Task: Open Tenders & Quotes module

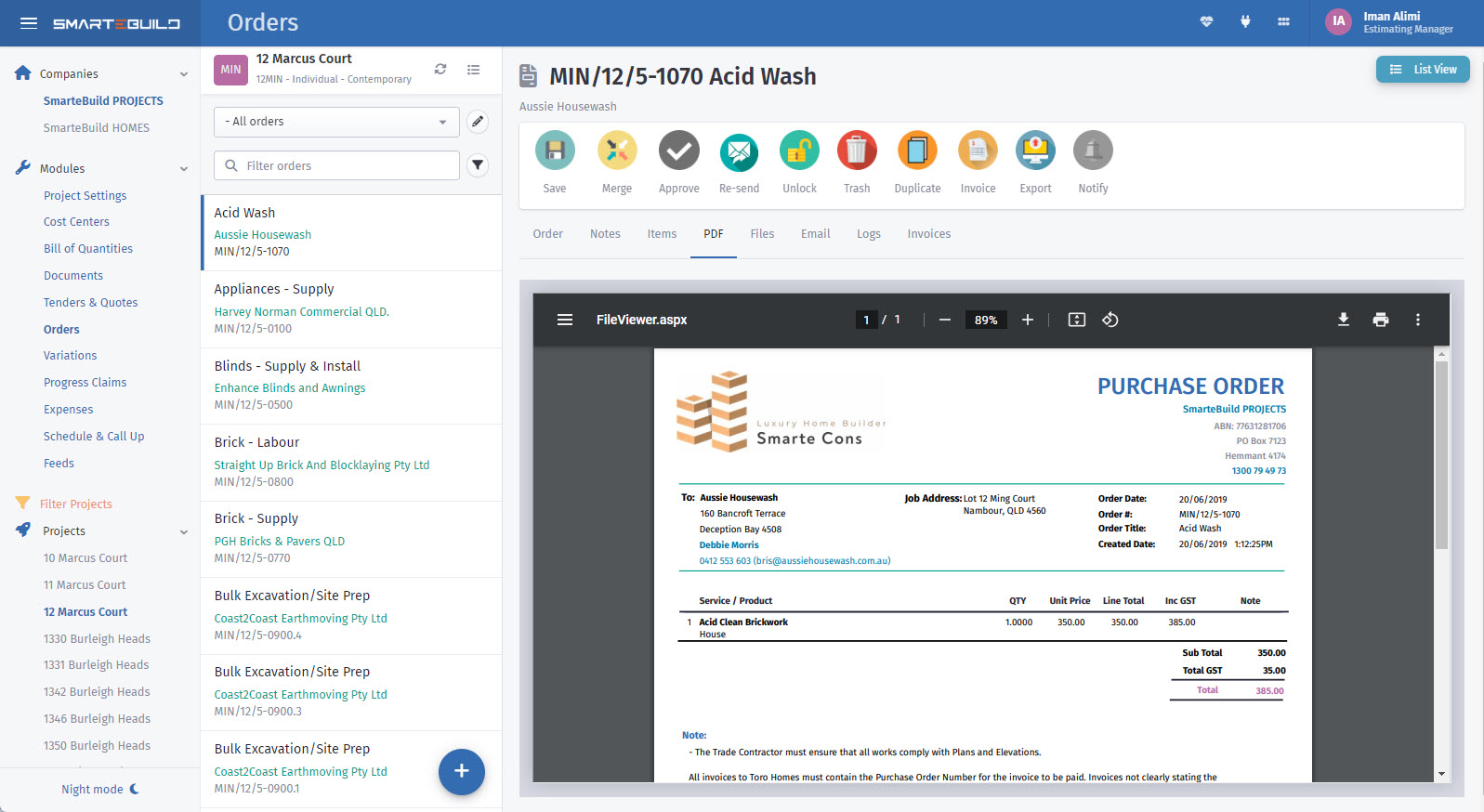Action: coord(90,303)
